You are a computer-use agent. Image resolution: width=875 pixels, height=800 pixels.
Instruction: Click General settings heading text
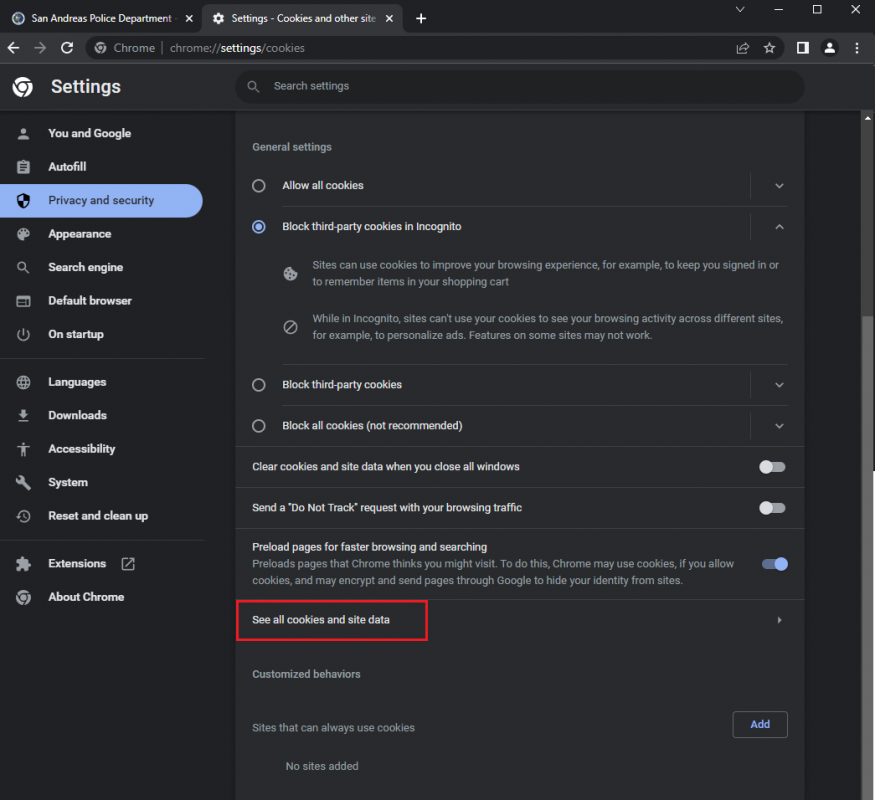[292, 147]
